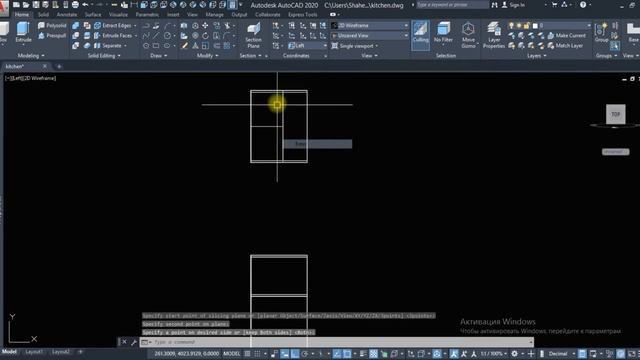
Task: Click the Plot printer icon
Action: [x=75, y=5]
